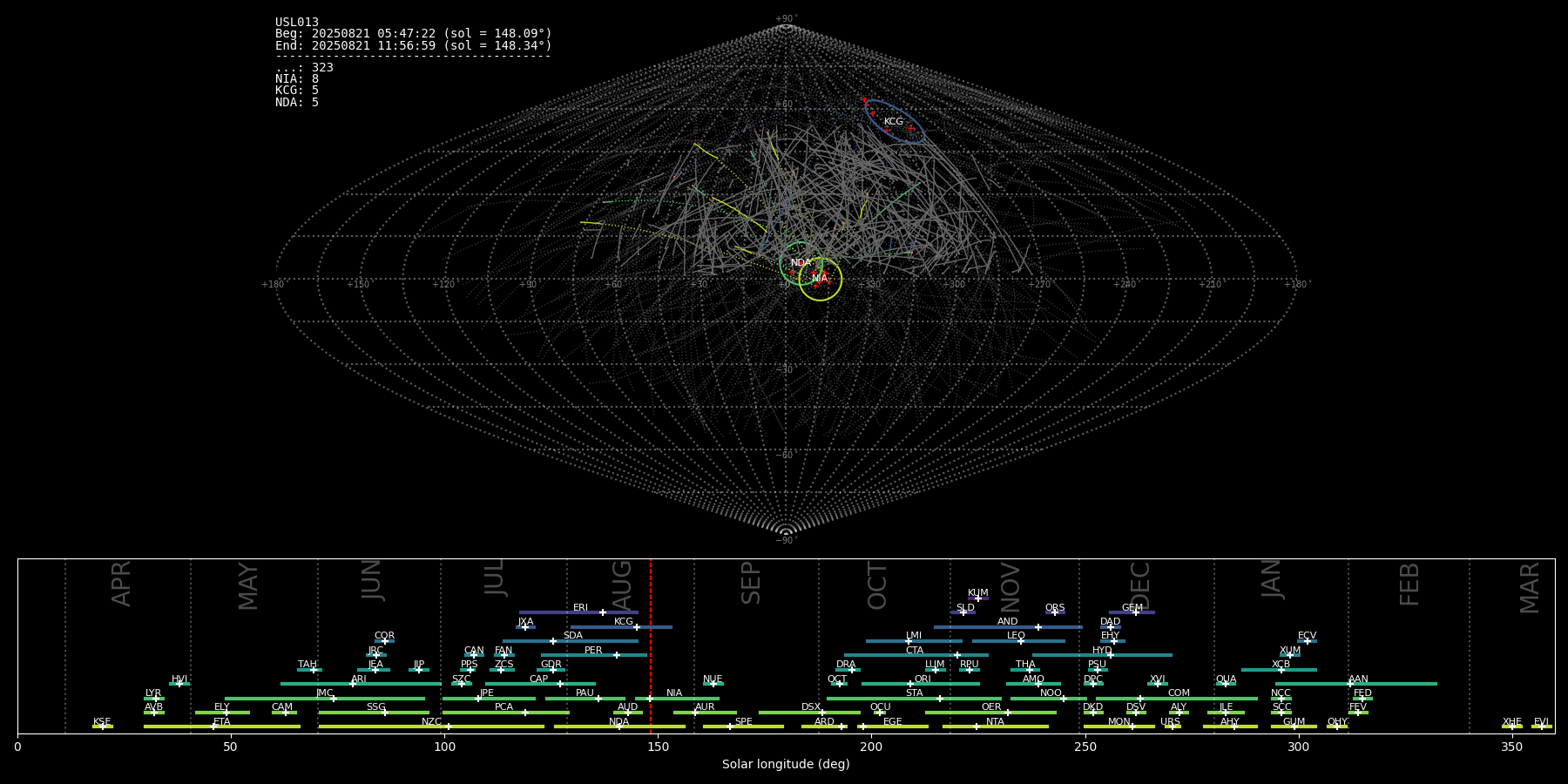The height and width of the screenshot is (784, 1568).
Task: Click the NTA shower label in timeline
Action: (x=995, y=722)
